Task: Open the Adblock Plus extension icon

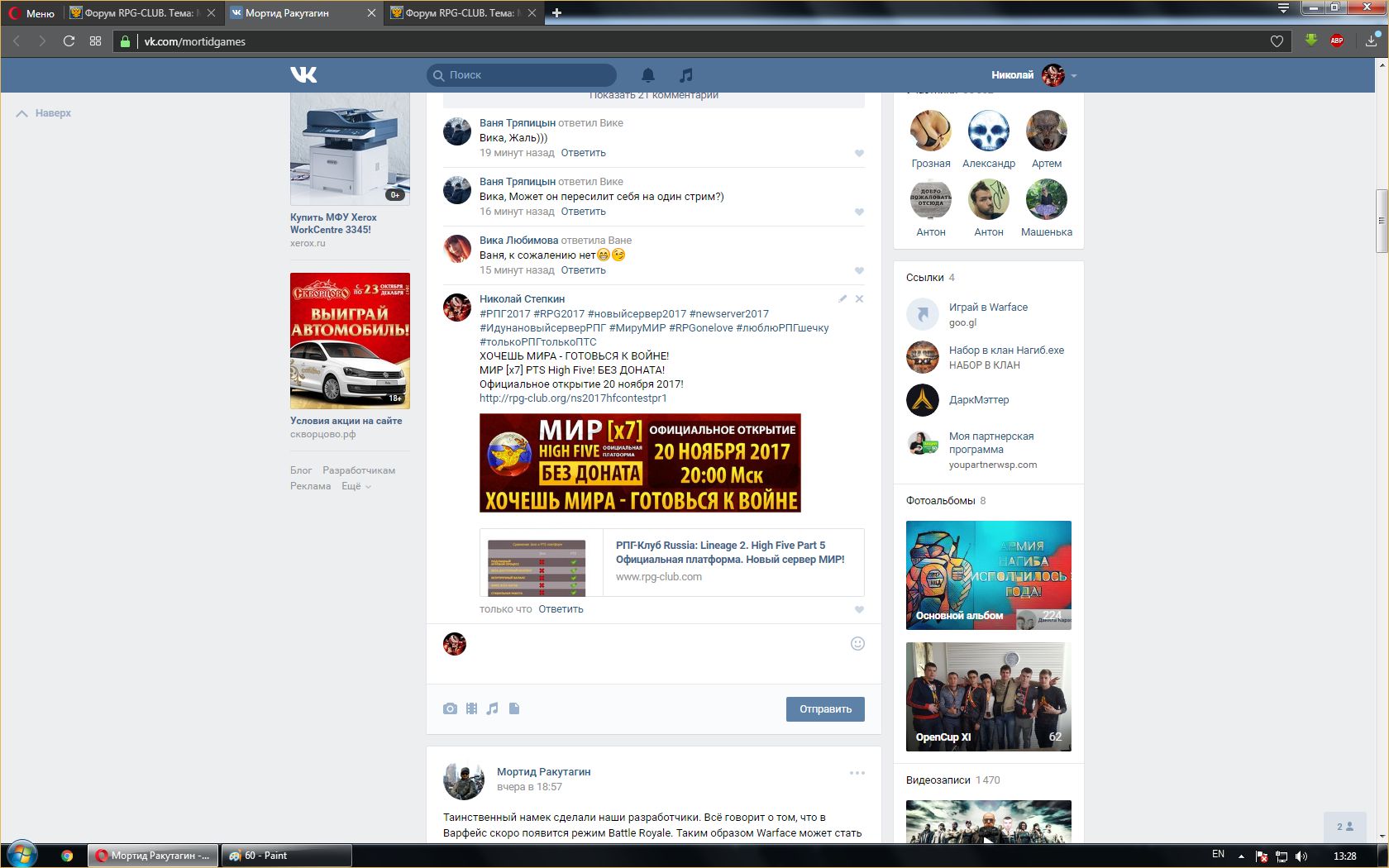Action: click(1337, 41)
